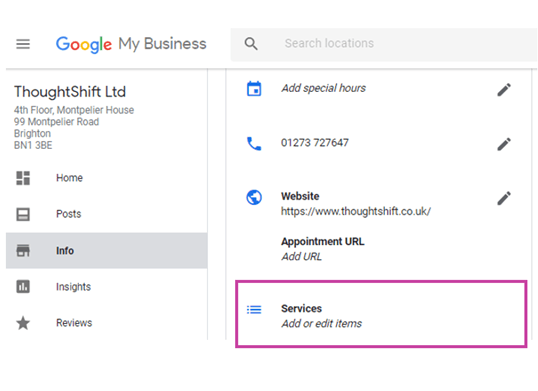
Task: Click the search magnifier icon
Action: click(251, 44)
